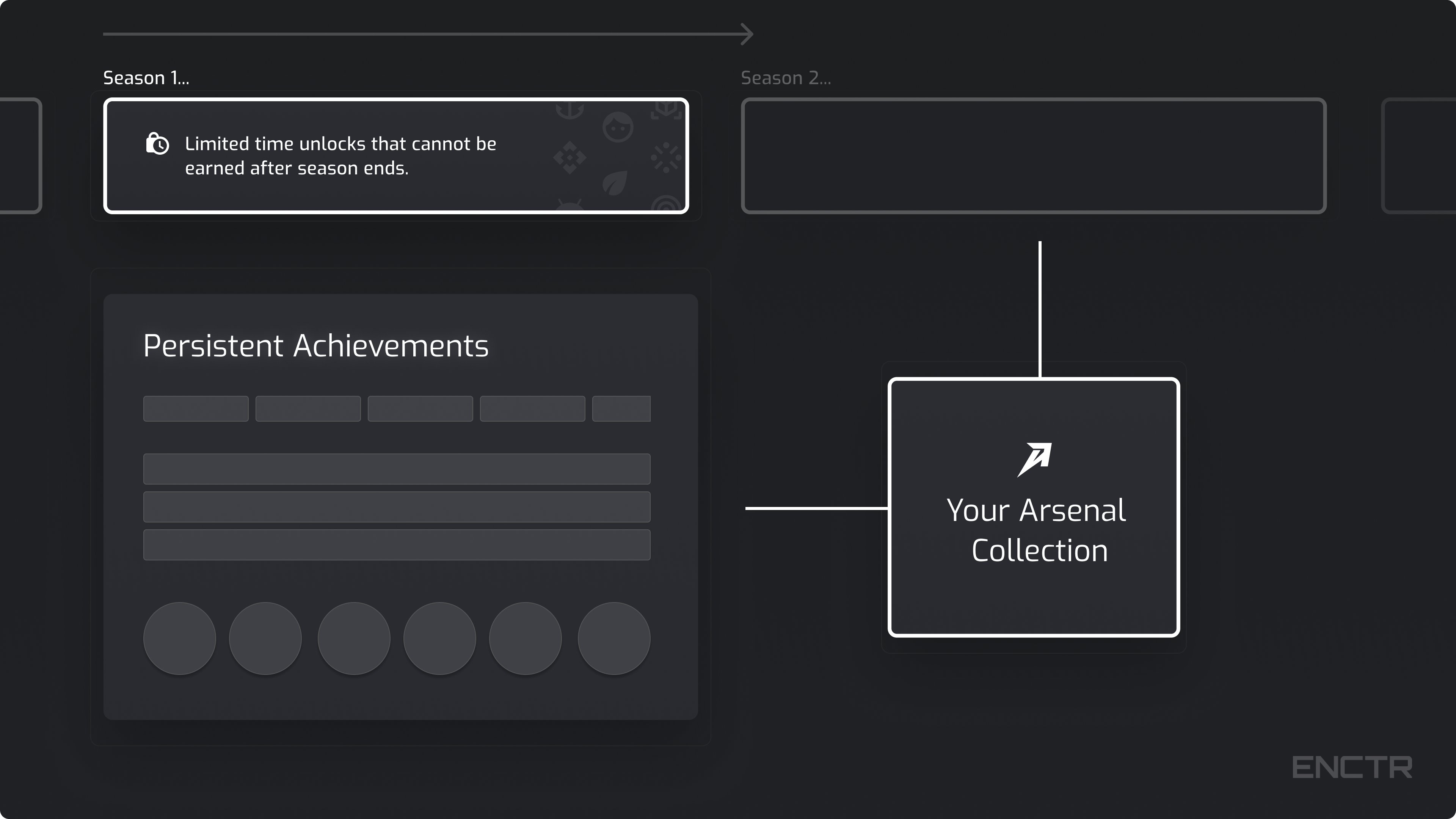Click the face icon in Season 1 card
This screenshot has width=1456, height=819.
617,127
